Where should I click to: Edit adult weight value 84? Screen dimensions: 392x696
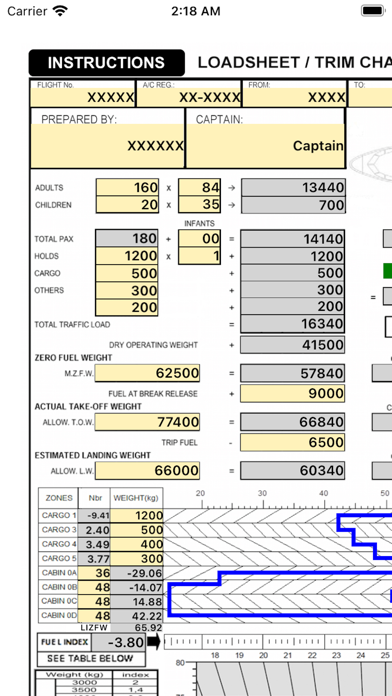point(199,187)
